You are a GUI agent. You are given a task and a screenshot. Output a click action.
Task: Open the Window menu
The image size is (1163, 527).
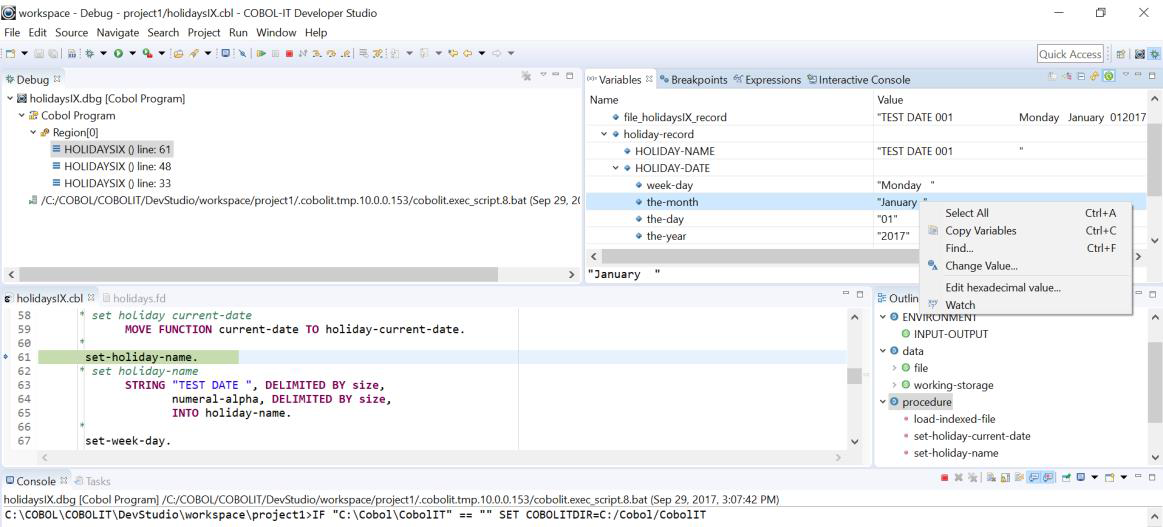click(276, 33)
